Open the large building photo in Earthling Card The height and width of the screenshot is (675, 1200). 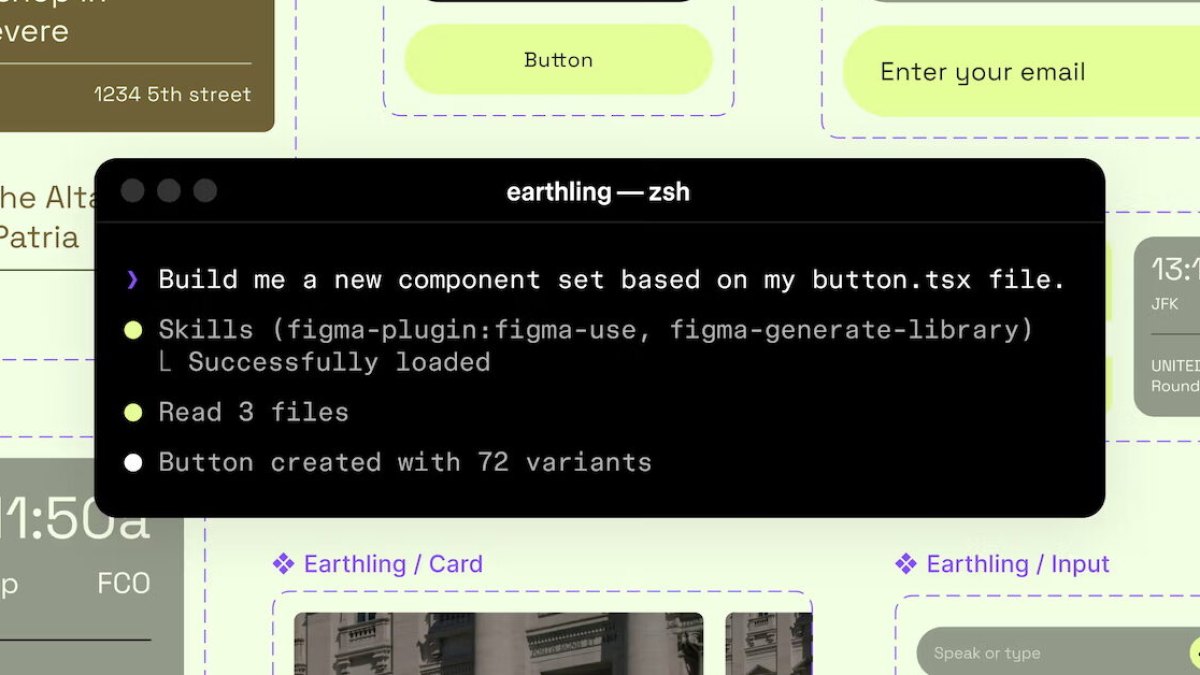tap(498, 644)
